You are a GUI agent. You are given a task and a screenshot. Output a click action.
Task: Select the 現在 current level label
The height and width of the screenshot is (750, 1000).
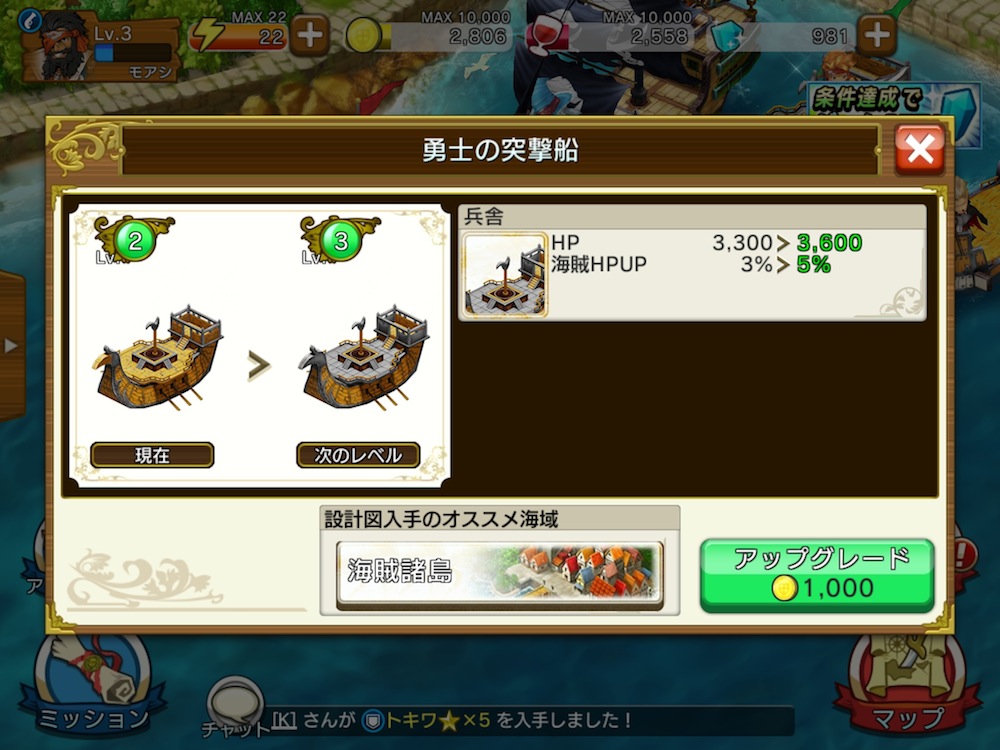point(152,455)
